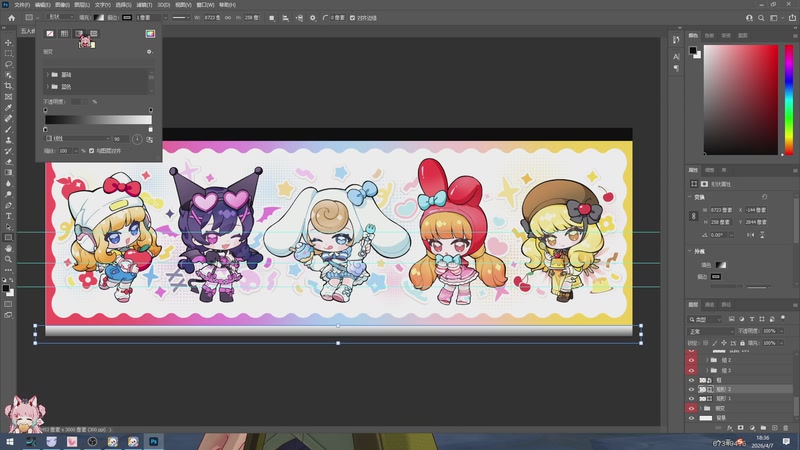Viewport: 800px width, 450px height.
Task: Open tool mode dropdown (形状)
Action: 60,17
